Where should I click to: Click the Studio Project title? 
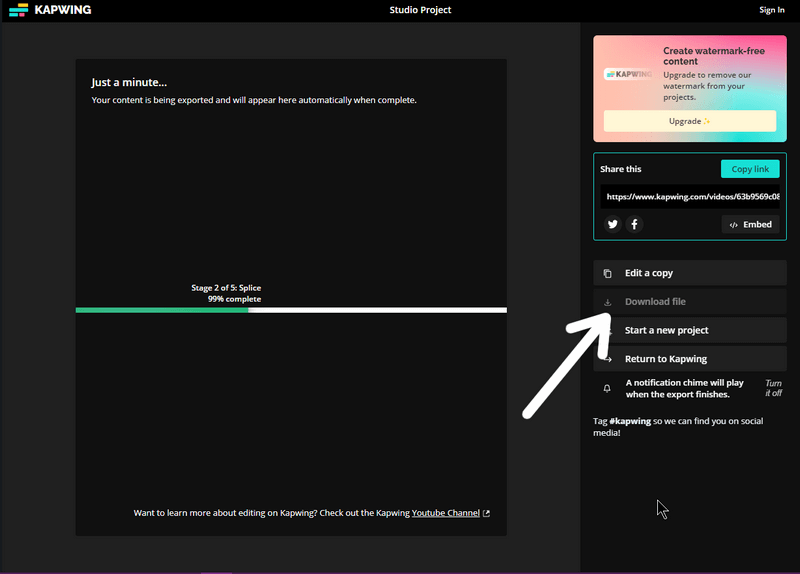pyautogui.click(x=420, y=10)
